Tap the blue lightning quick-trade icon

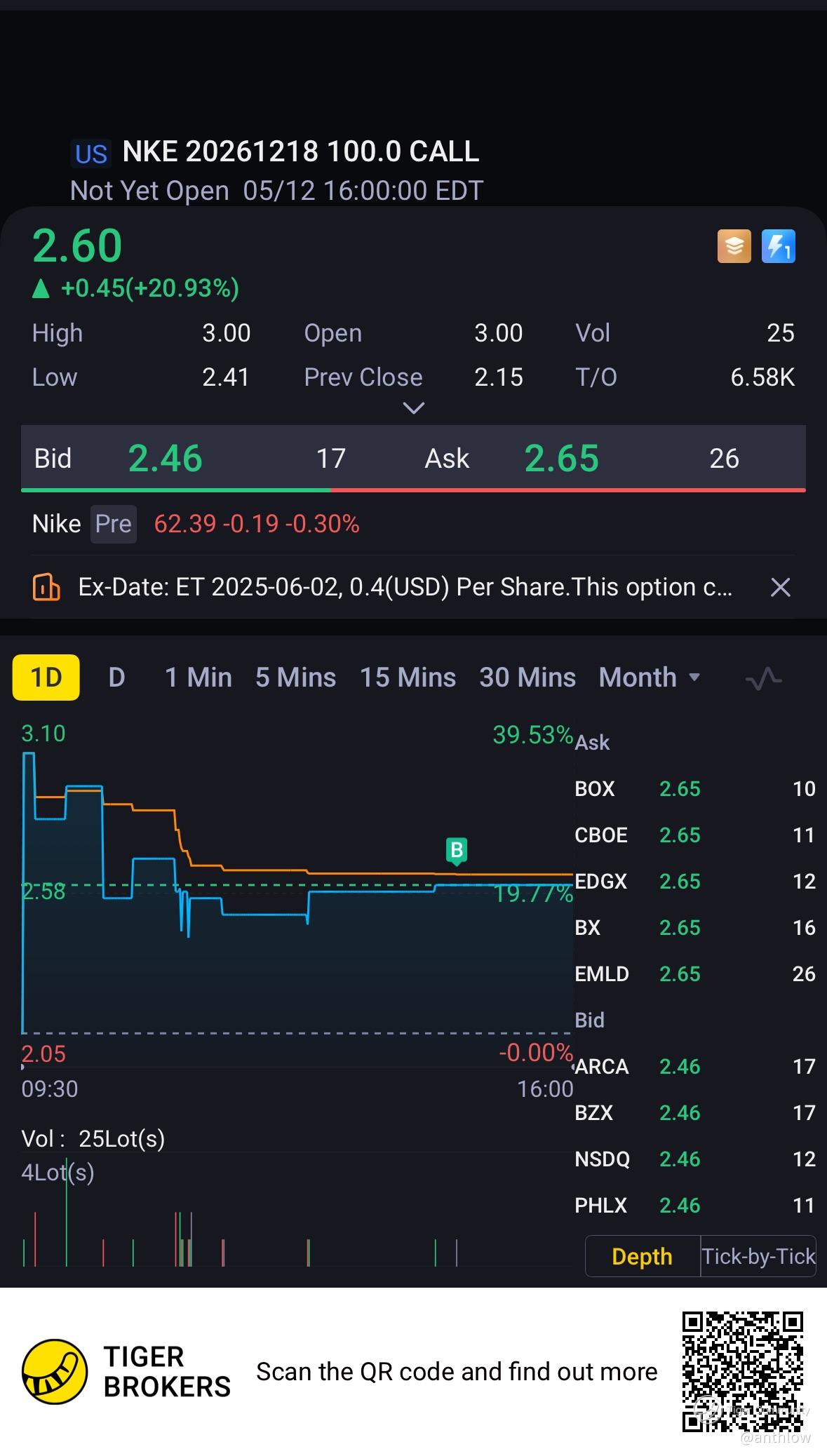click(779, 247)
